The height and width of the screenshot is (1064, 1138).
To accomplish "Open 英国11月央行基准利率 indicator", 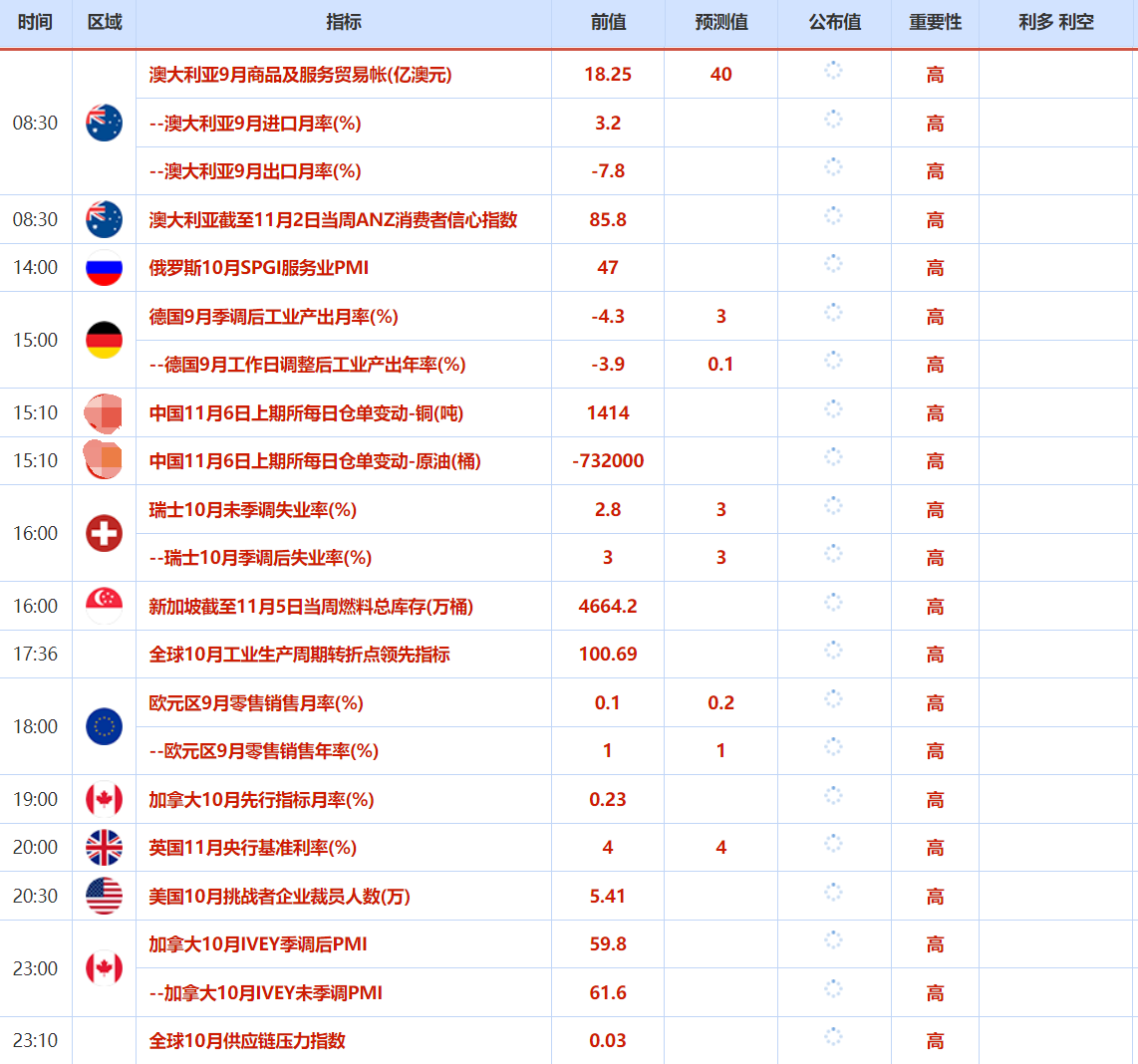I will [252, 848].
